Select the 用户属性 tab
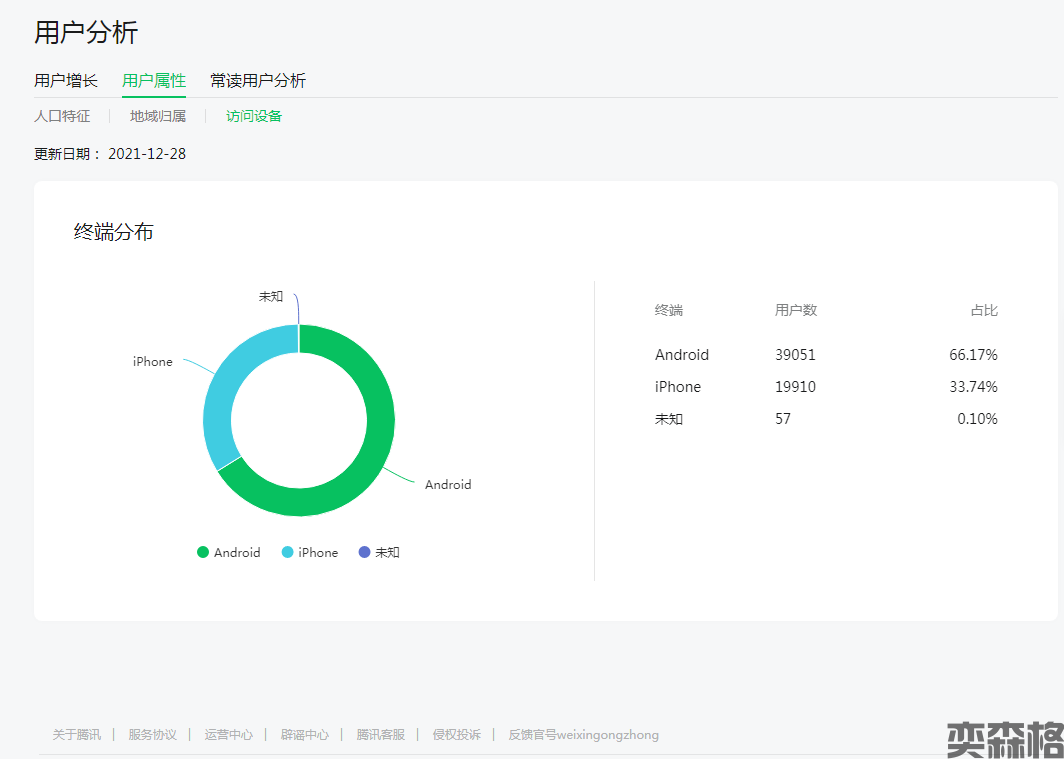 [x=154, y=81]
